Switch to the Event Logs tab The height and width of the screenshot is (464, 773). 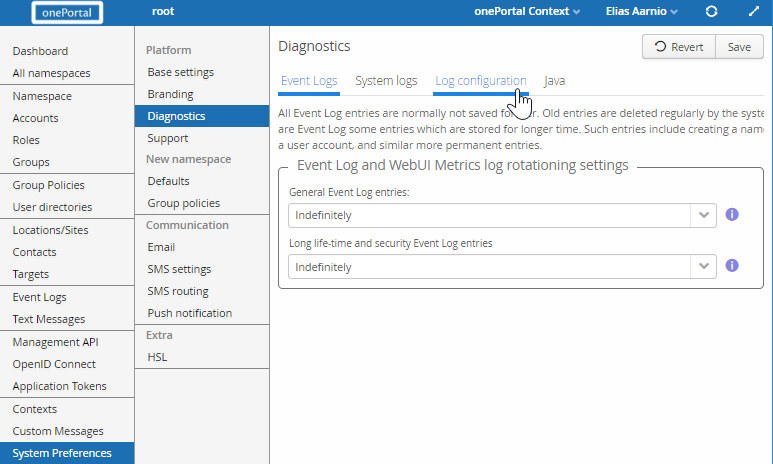(x=309, y=81)
